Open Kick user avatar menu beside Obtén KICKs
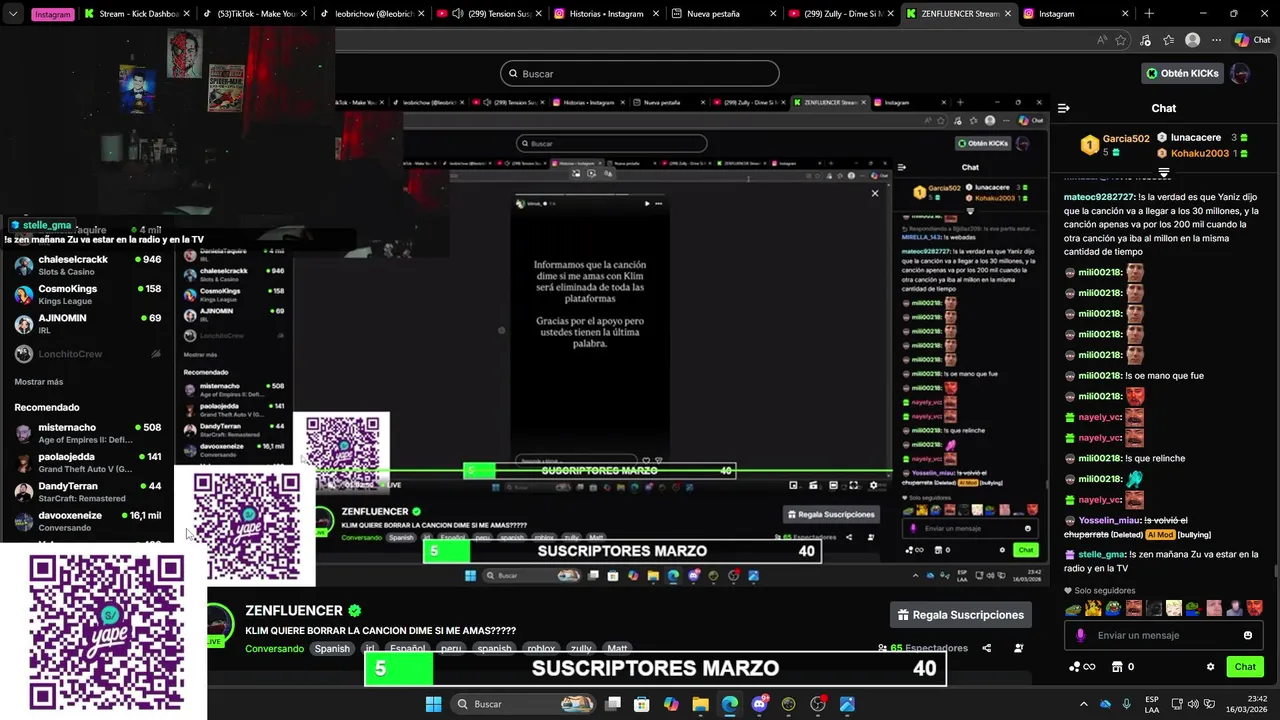The width and height of the screenshot is (1280, 720). tap(1240, 73)
